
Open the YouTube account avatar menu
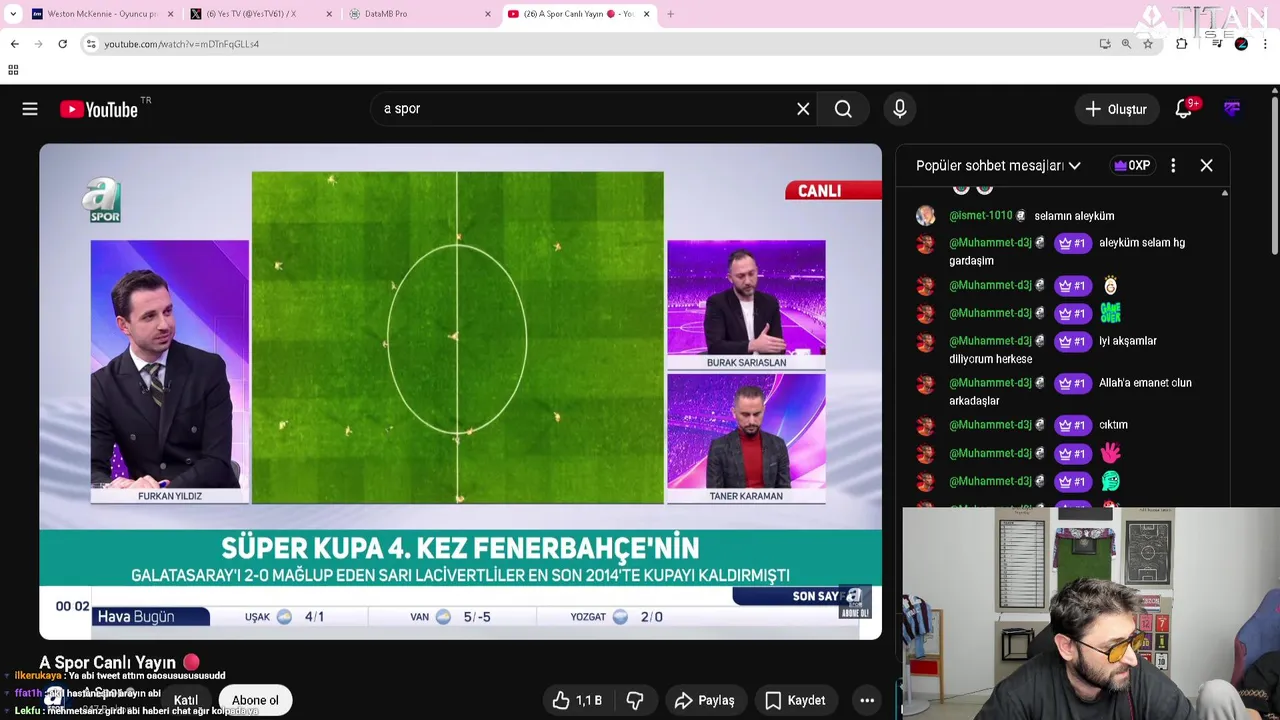click(1232, 109)
